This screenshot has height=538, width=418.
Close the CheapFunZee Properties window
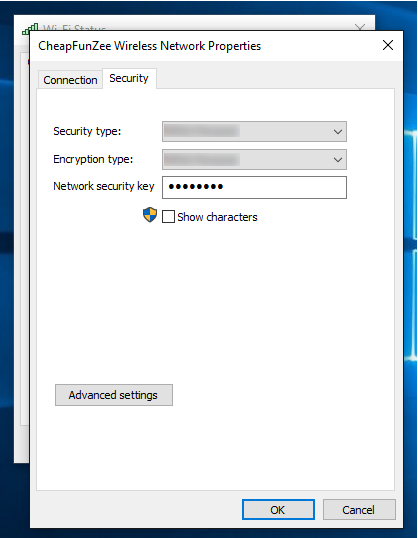coord(388,45)
